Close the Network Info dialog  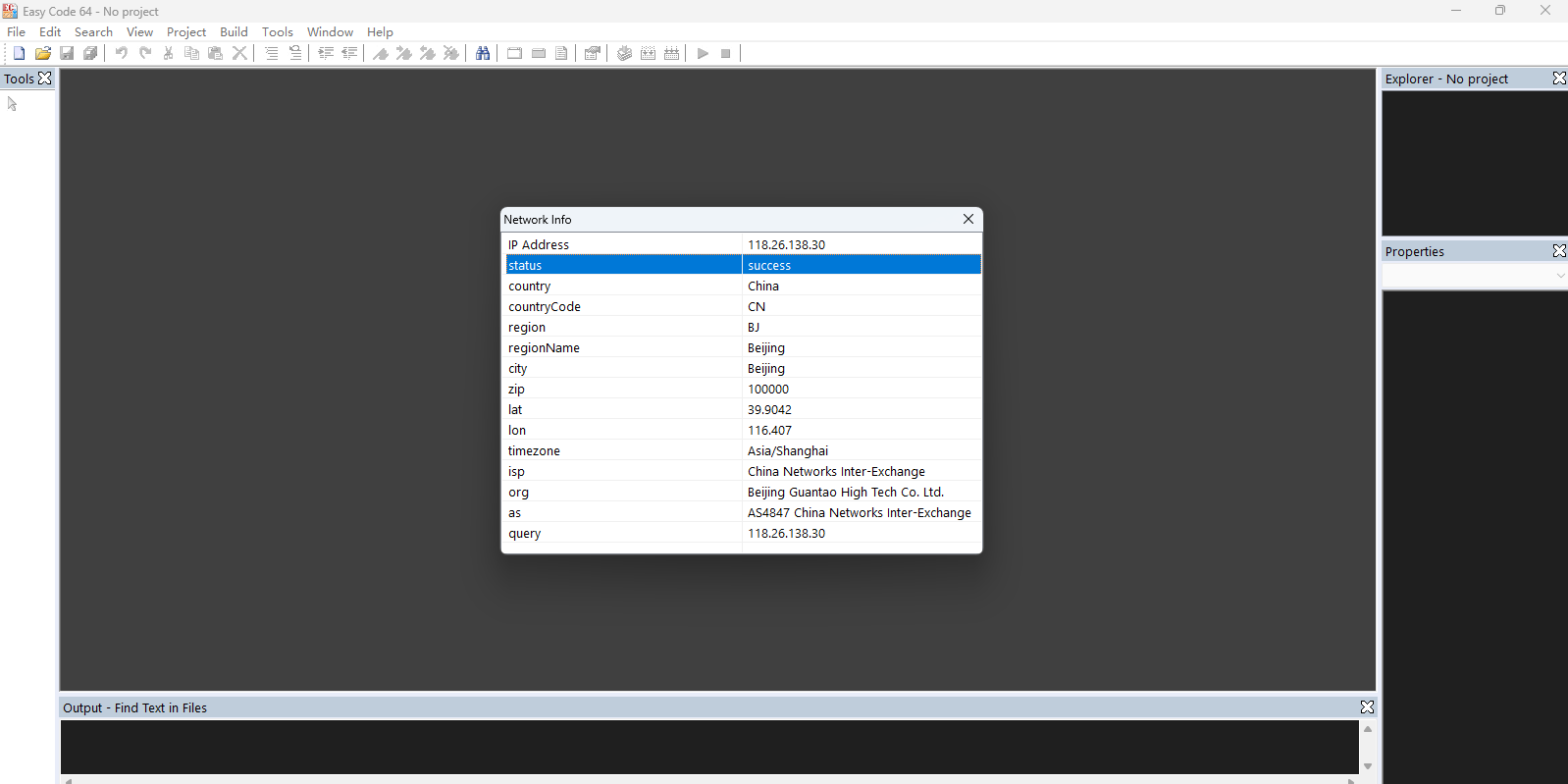click(967, 219)
